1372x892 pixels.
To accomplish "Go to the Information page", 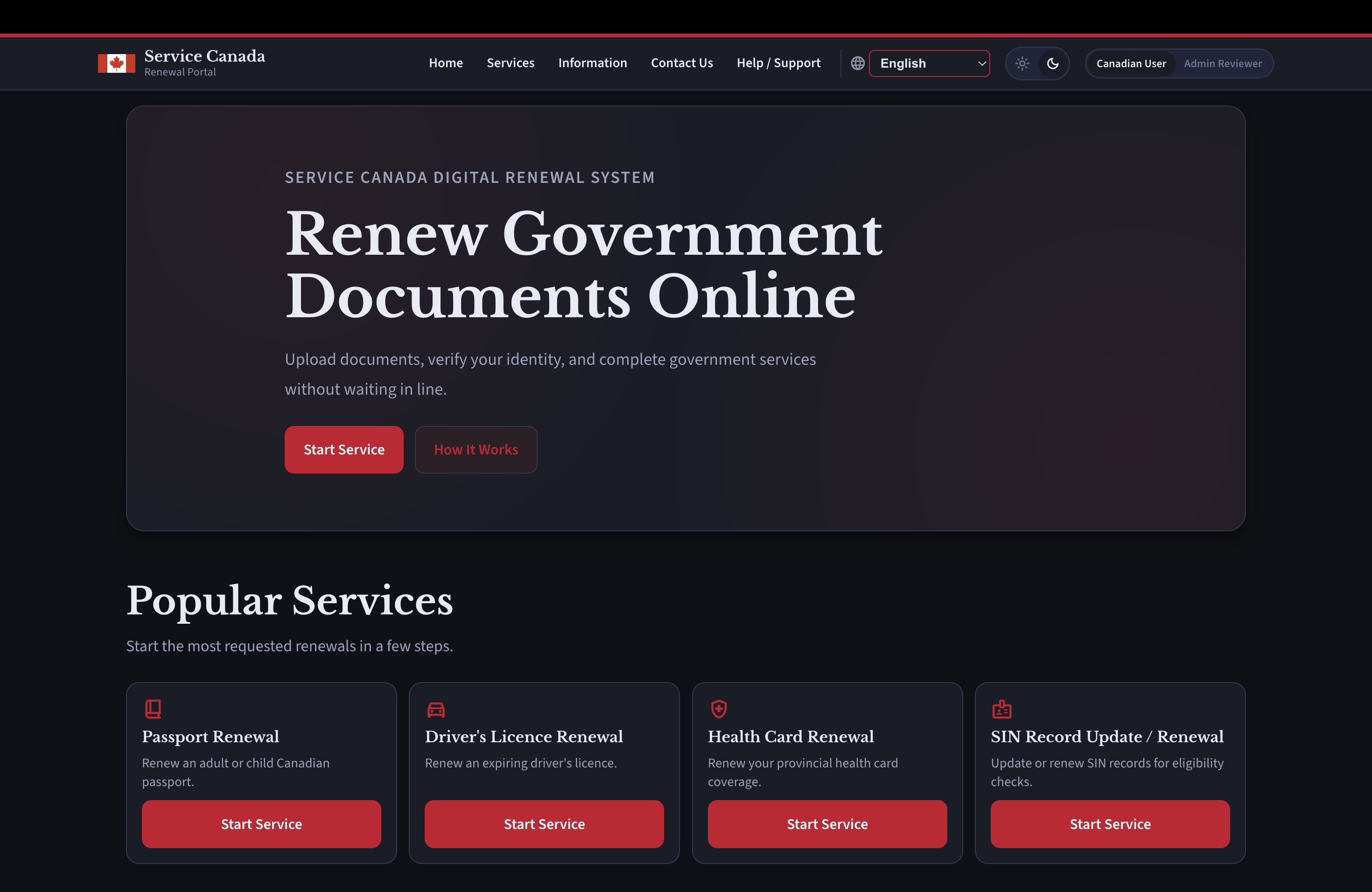I will pos(592,63).
